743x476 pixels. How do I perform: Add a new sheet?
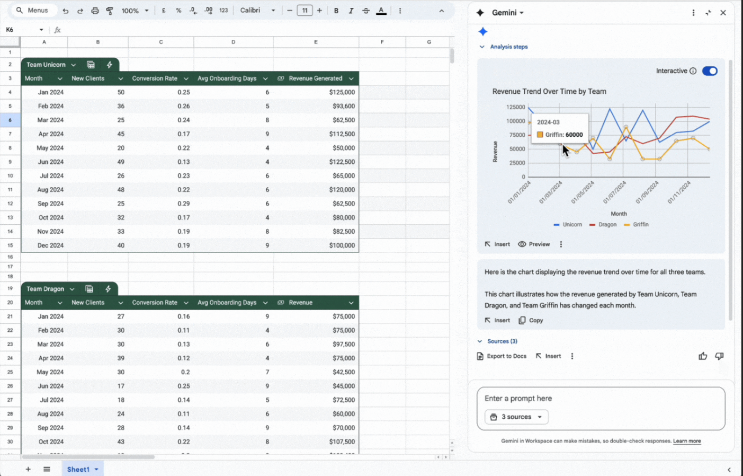tap(28, 469)
